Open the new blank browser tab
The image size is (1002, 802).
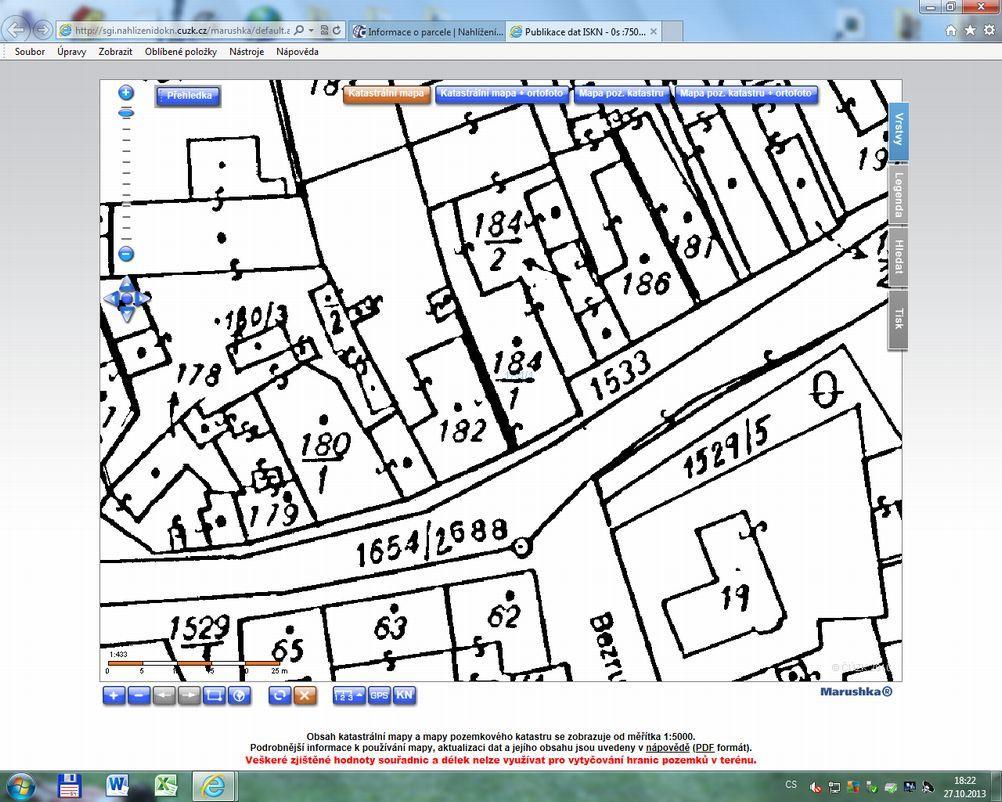point(672,31)
